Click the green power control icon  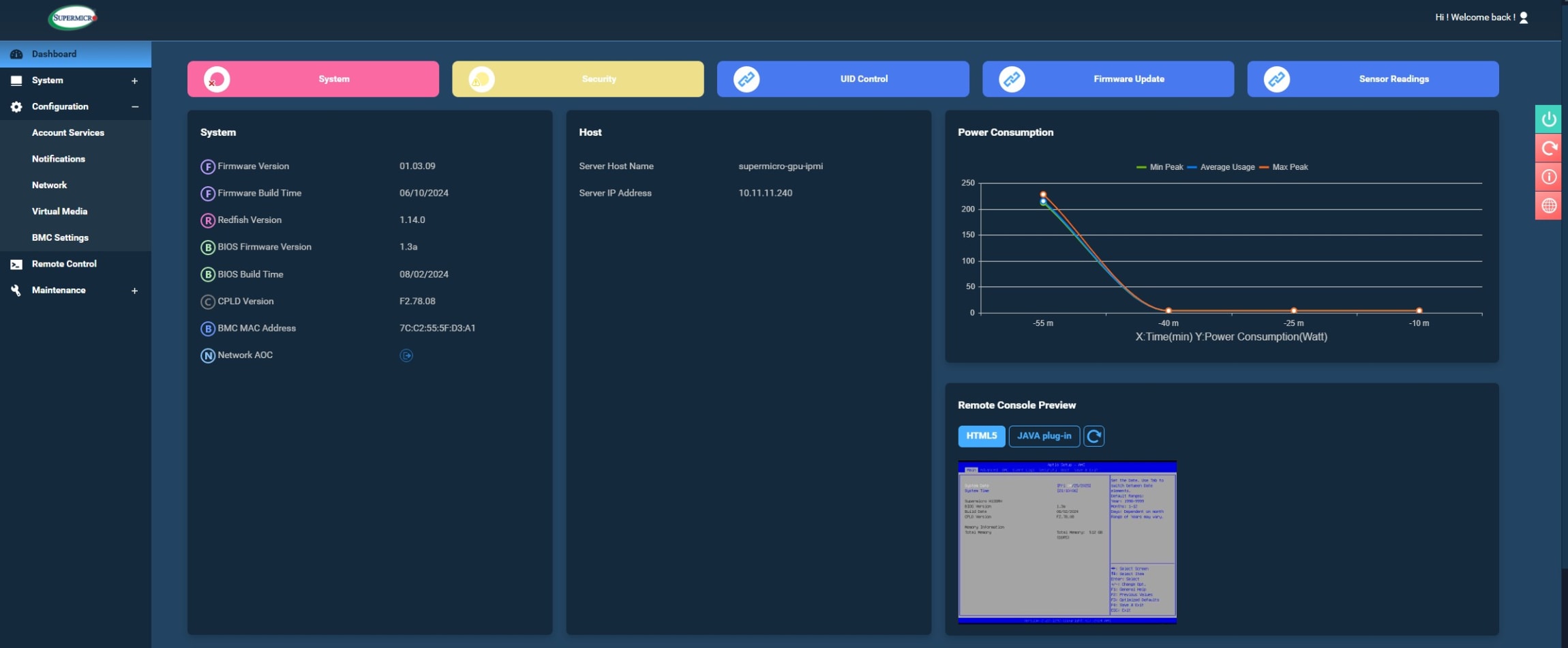point(1548,119)
